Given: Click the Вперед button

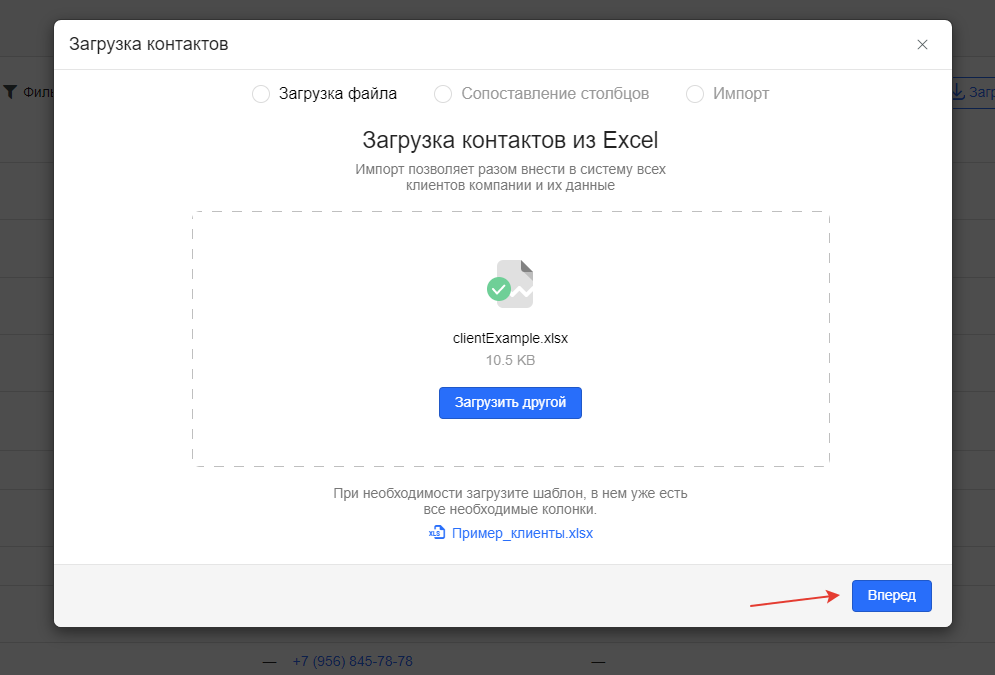Looking at the screenshot, I should pyautogui.click(x=892, y=596).
